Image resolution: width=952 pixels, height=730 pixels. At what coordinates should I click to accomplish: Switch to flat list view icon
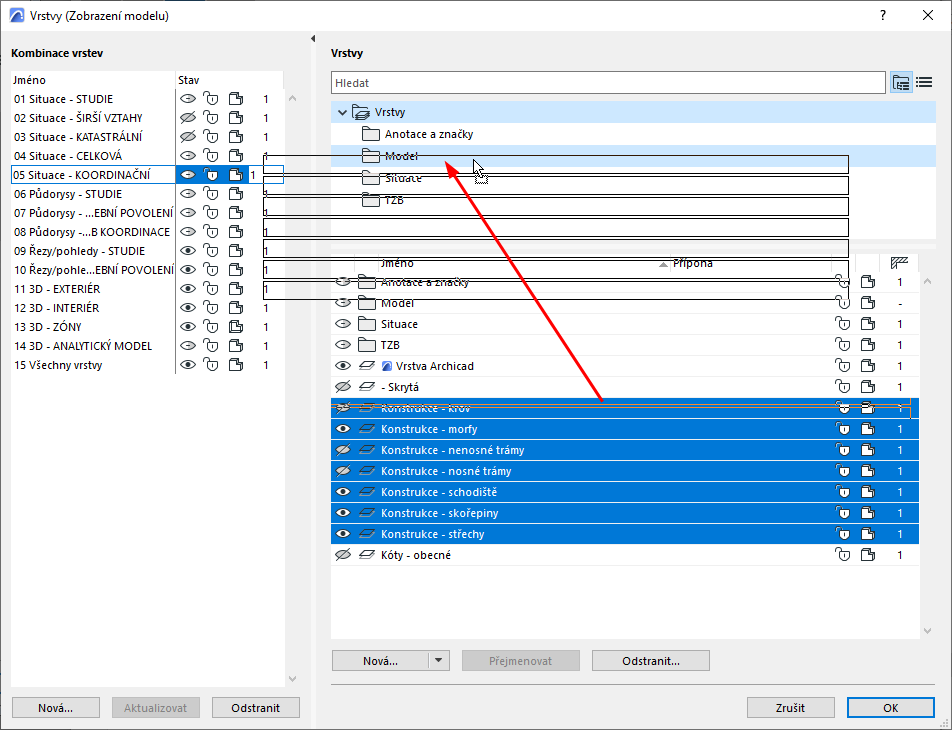coord(924,83)
